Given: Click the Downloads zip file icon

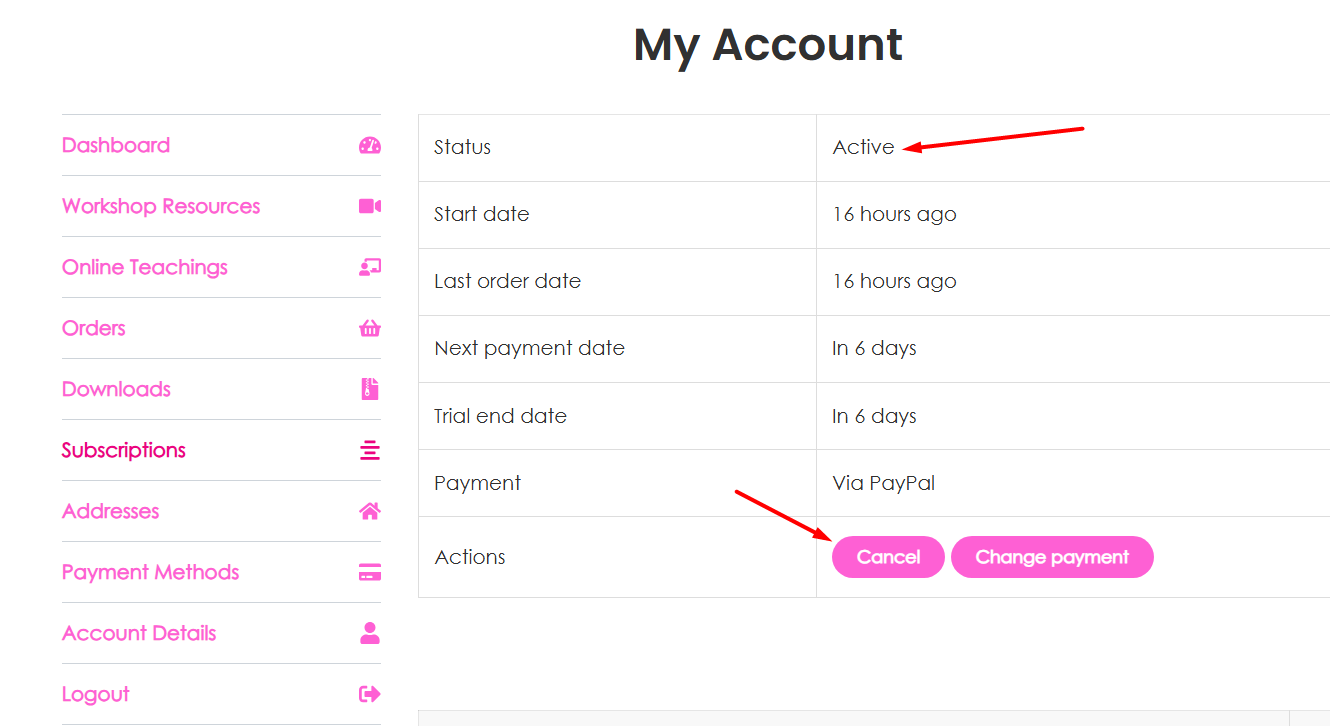Looking at the screenshot, I should click(369, 389).
